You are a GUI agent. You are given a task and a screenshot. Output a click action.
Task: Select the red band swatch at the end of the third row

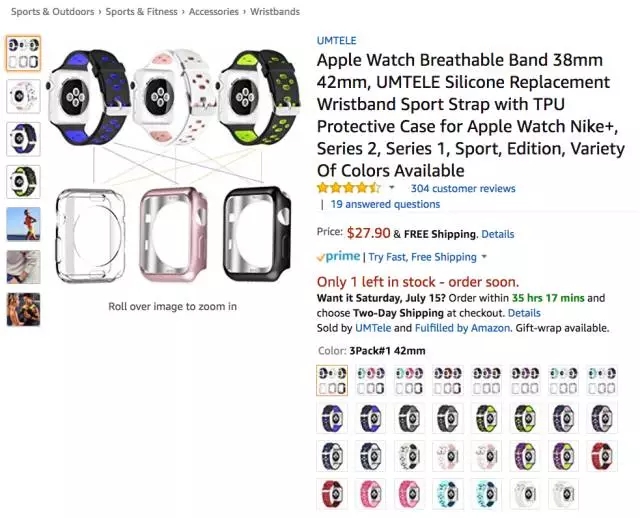[602, 456]
